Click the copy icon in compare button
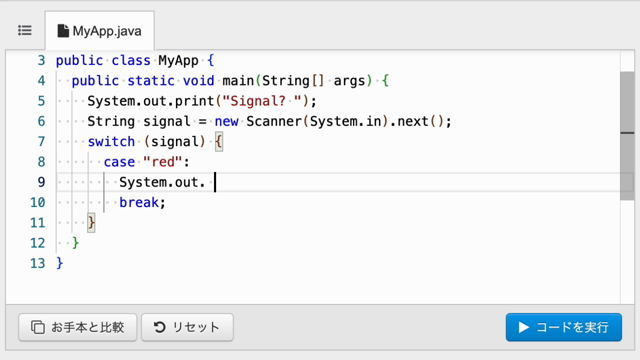Viewport: 640px width, 360px height. coord(38,327)
